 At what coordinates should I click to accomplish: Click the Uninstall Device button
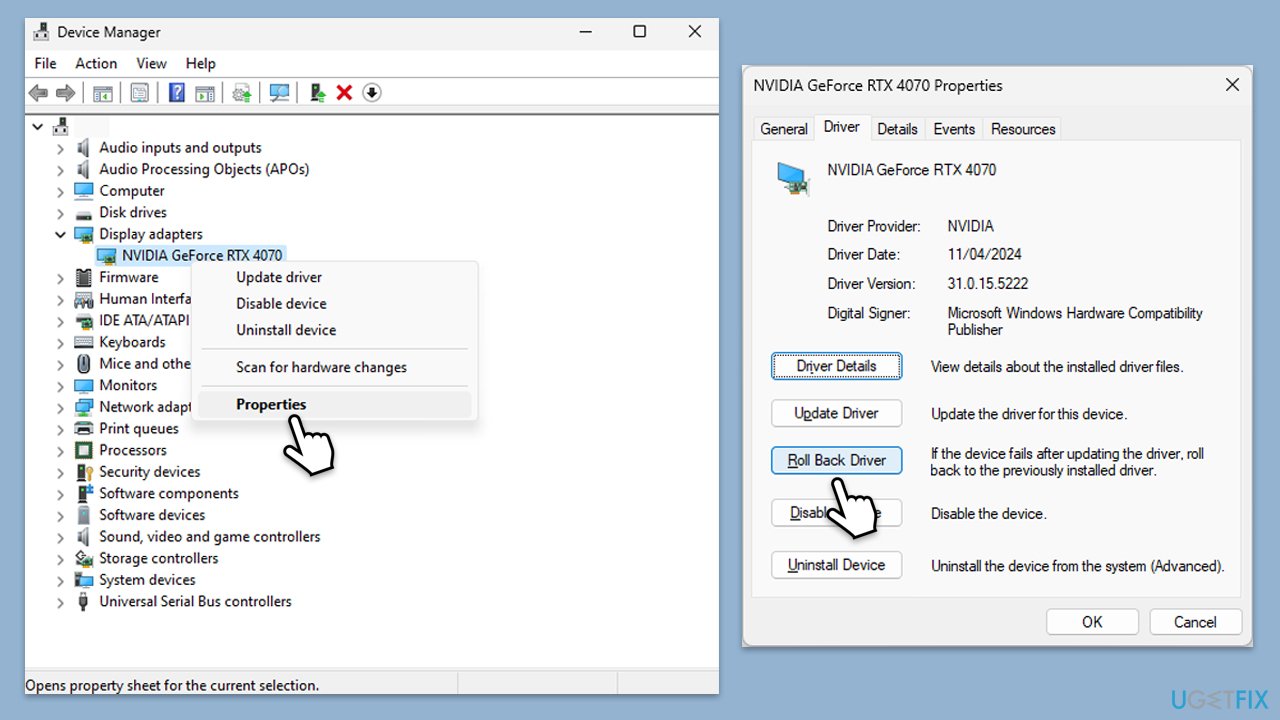(836, 566)
